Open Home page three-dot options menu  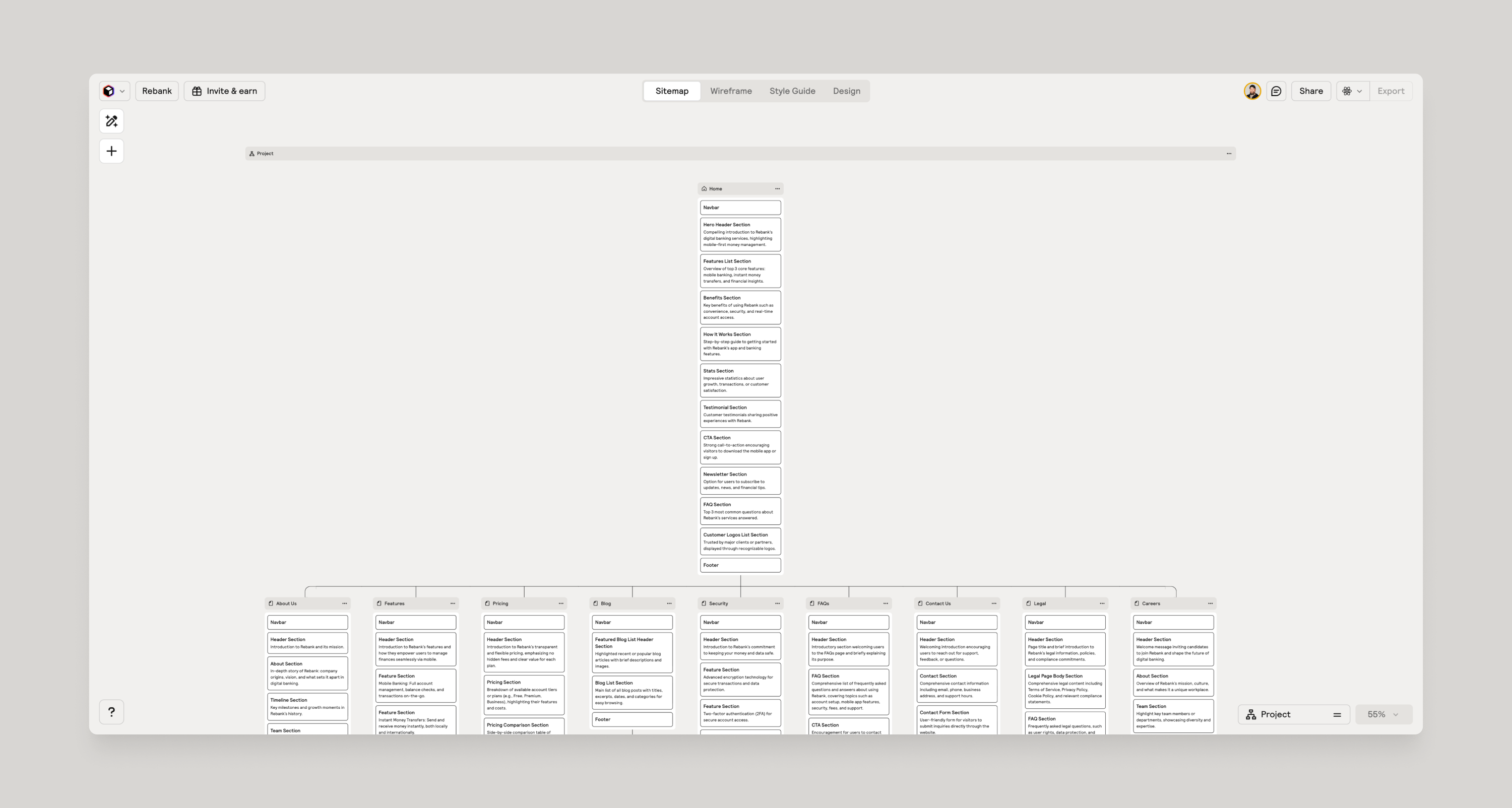(x=777, y=189)
